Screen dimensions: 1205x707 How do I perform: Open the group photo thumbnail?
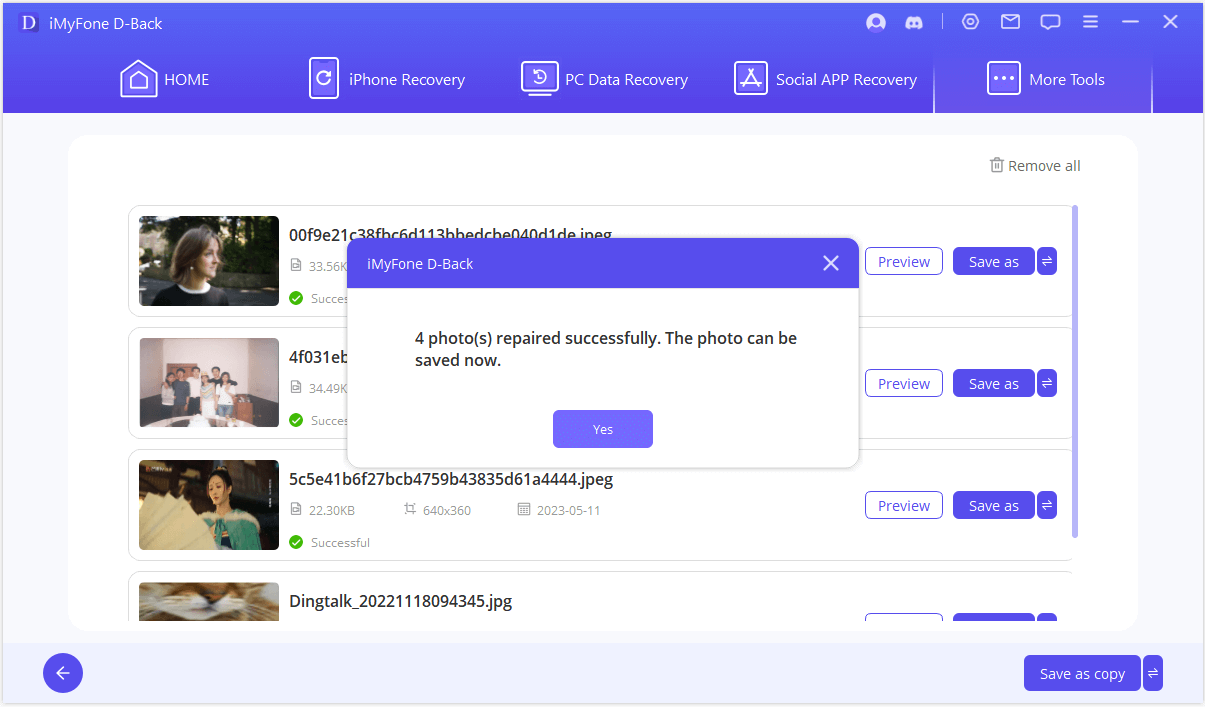[x=209, y=383]
